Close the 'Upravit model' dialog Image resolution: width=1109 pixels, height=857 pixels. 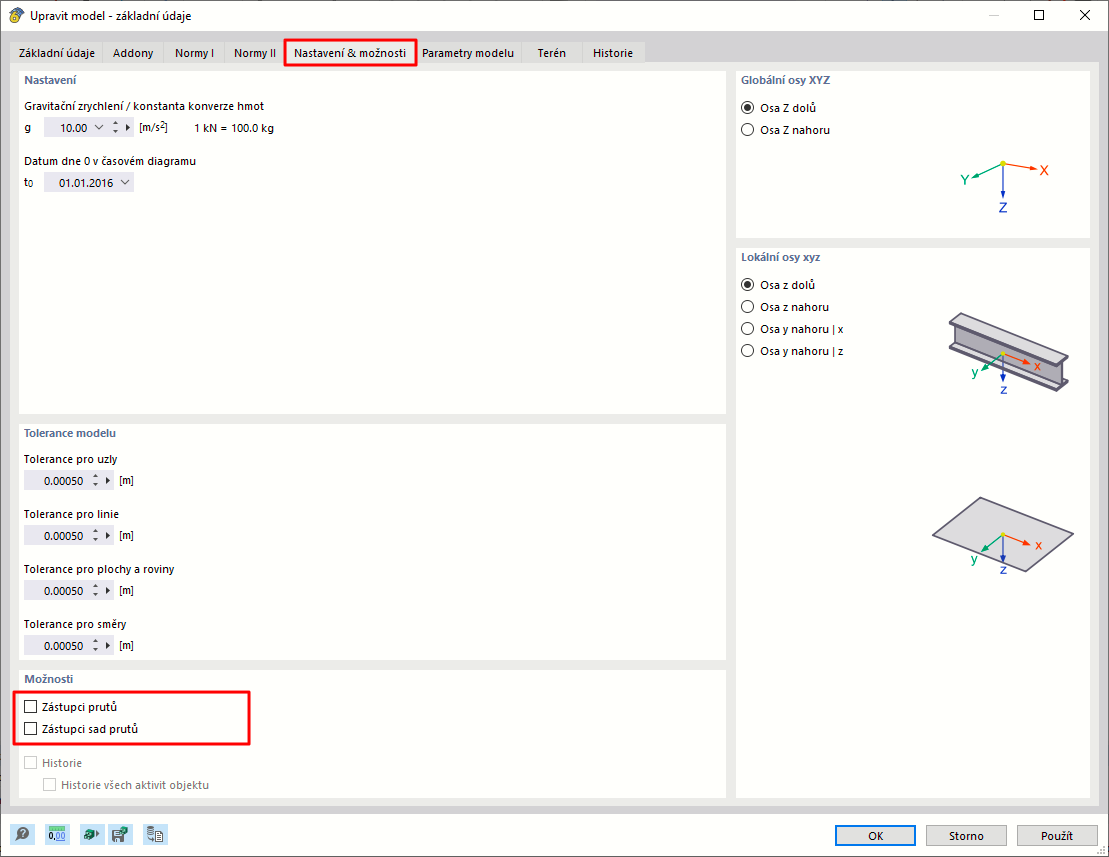[1084, 15]
